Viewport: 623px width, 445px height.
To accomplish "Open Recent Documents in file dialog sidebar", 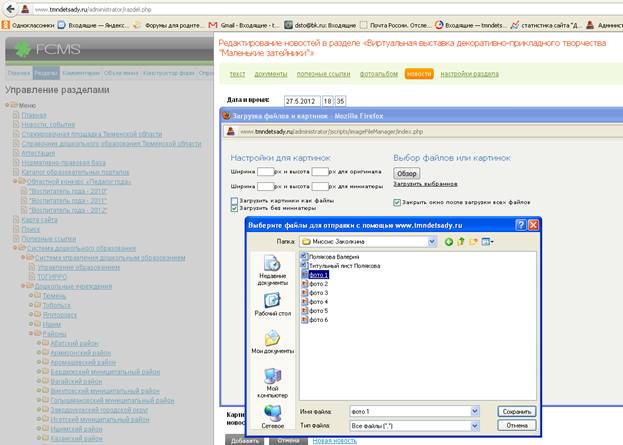I will 273,270.
